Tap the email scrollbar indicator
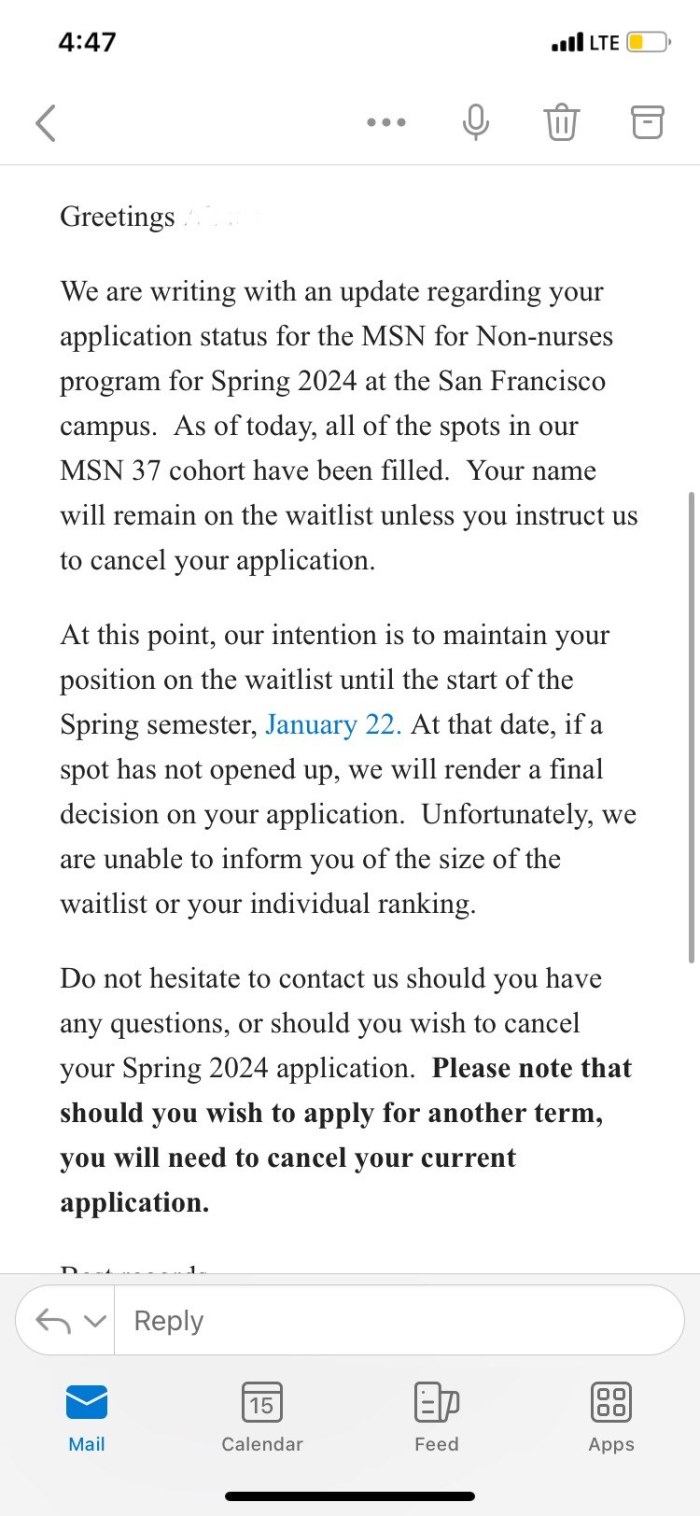The image size is (700, 1516). click(691, 725)
